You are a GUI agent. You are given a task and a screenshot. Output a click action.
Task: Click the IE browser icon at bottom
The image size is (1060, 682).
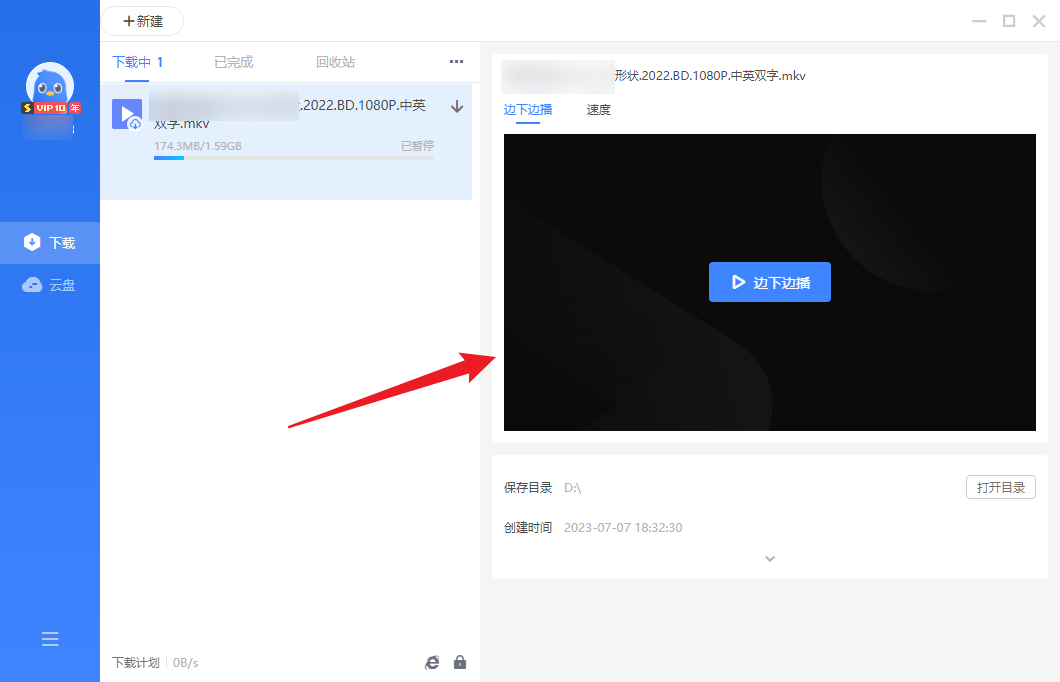(432, 662)
